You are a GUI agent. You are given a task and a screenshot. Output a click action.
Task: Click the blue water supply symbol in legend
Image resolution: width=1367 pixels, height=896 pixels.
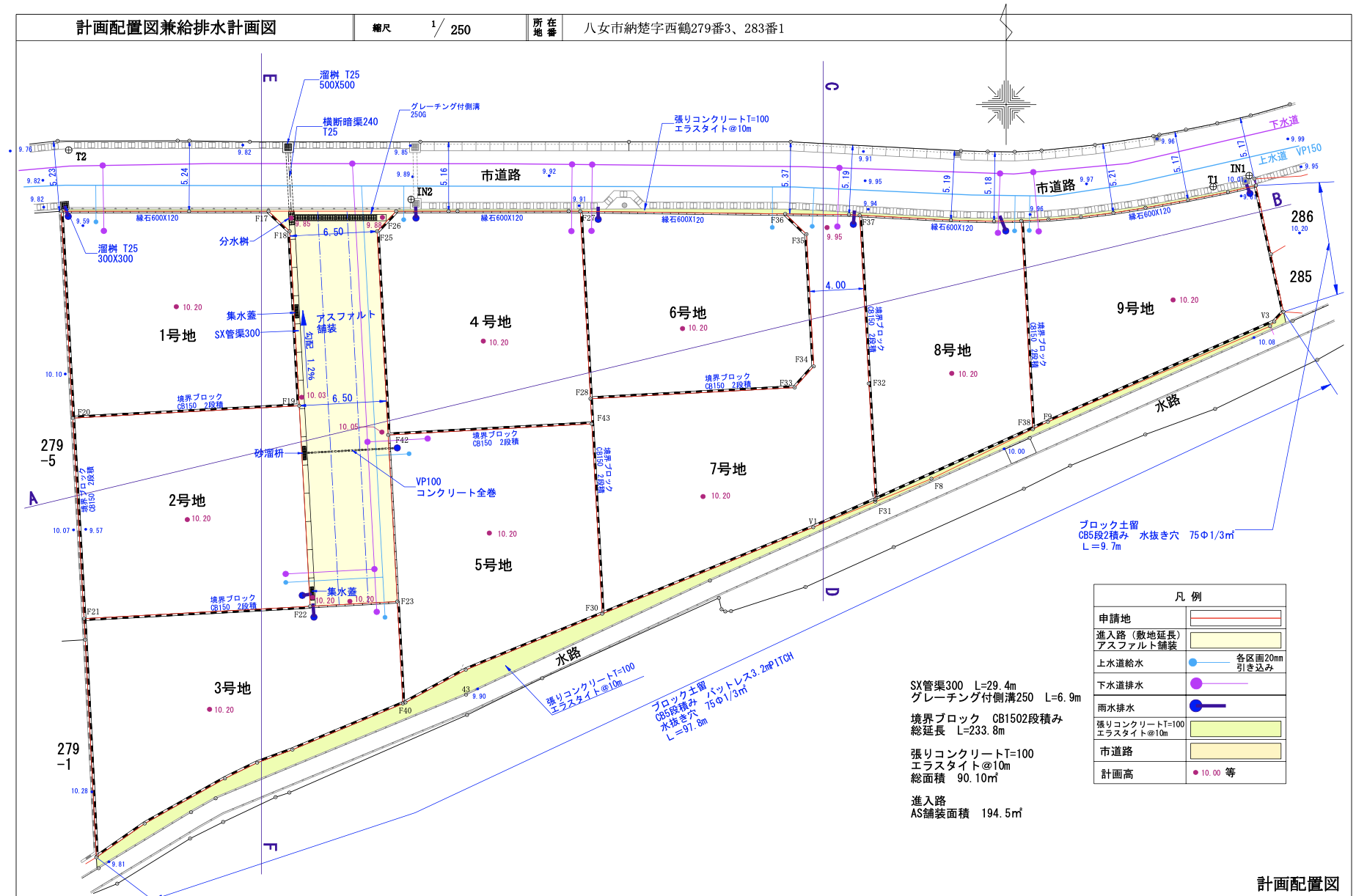(x=1193, y=662)
